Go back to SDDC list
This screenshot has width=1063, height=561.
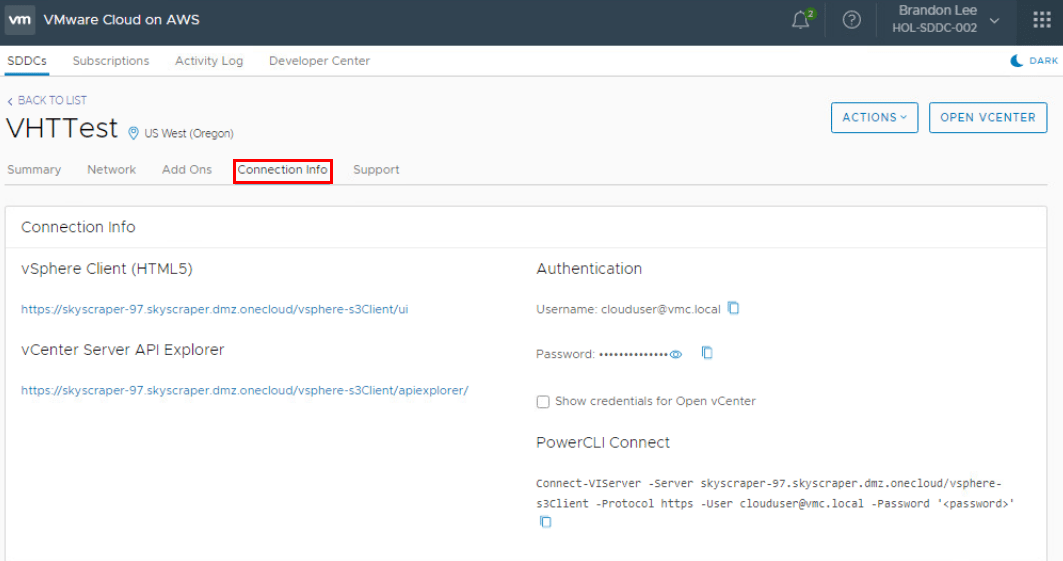click(47, 100)
